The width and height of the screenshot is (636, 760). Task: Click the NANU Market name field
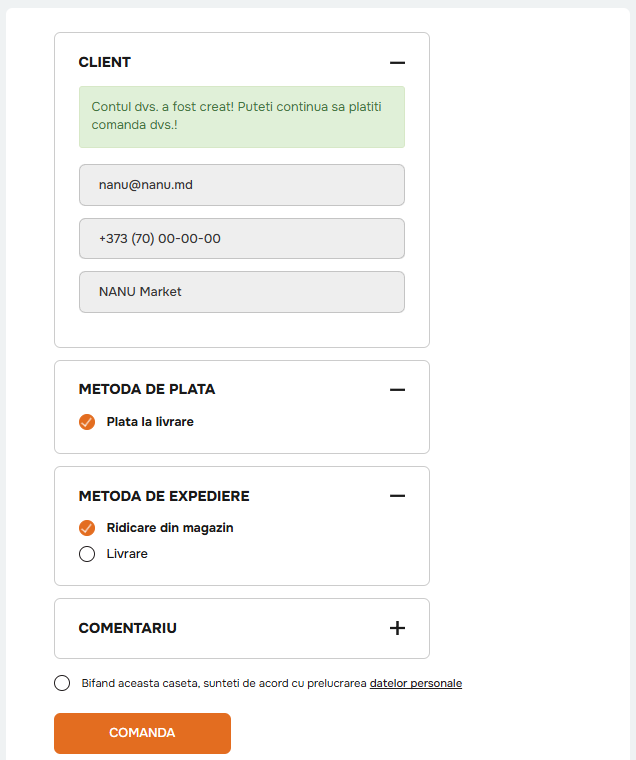pyautogui.click(x=242, y=292)
